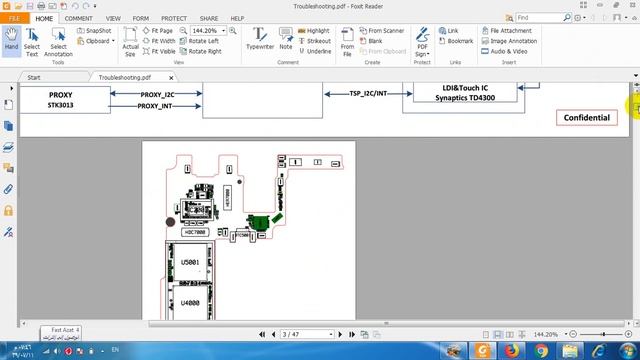Open the FILE menu
This screenshot has width=640, height=360.
(14, 18)
